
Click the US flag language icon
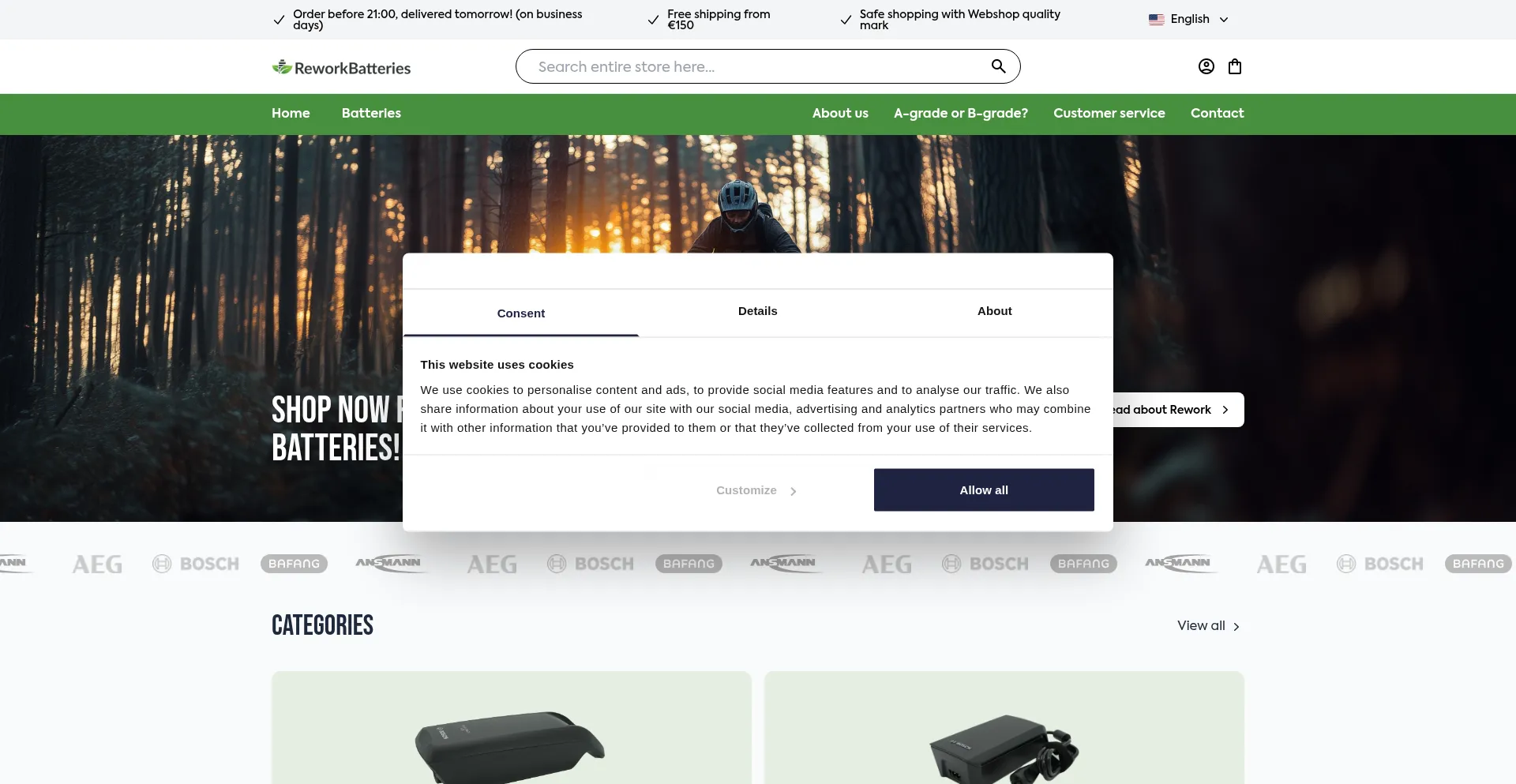tap(1156, 19)
